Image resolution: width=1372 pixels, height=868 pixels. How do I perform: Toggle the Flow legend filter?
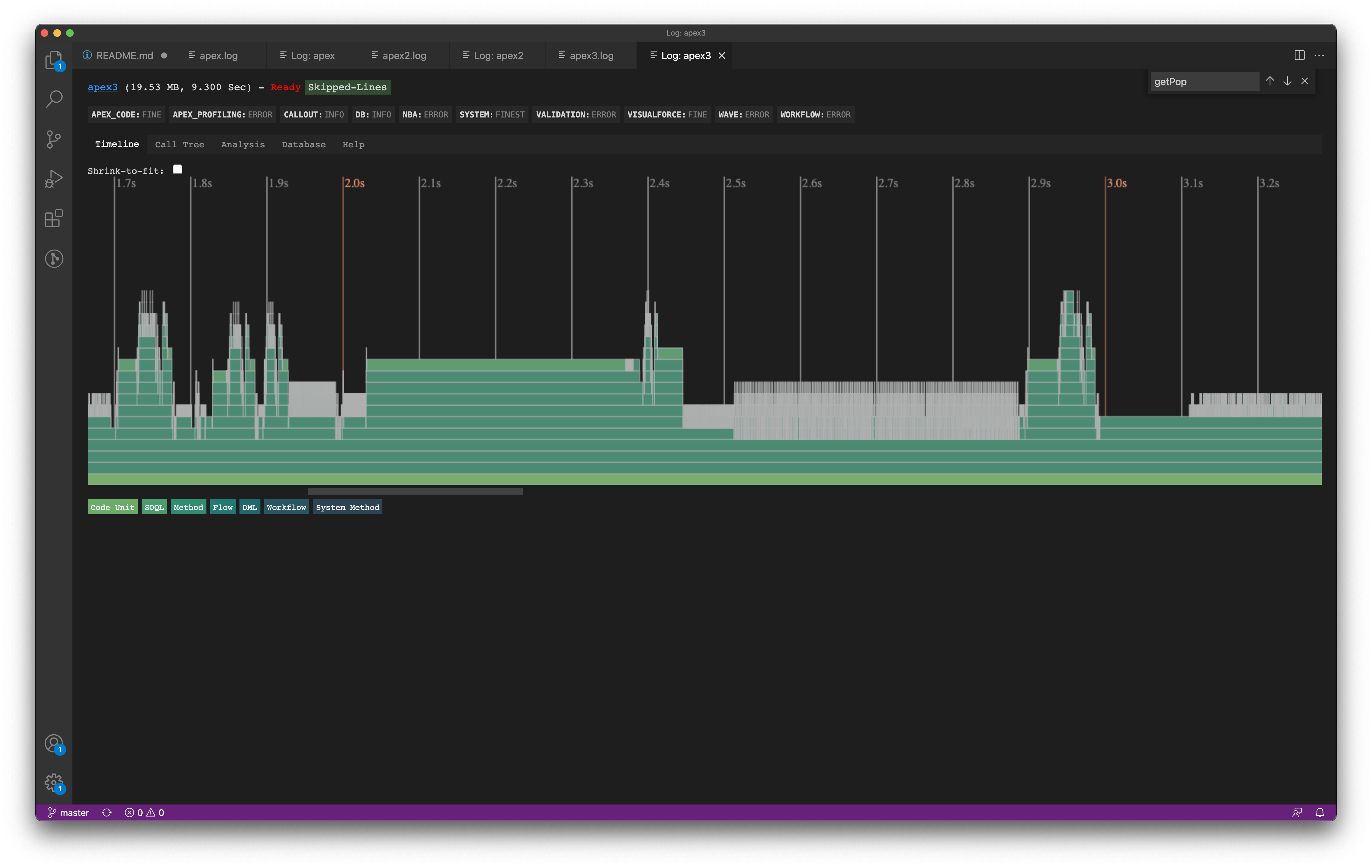tap(223, 507)
